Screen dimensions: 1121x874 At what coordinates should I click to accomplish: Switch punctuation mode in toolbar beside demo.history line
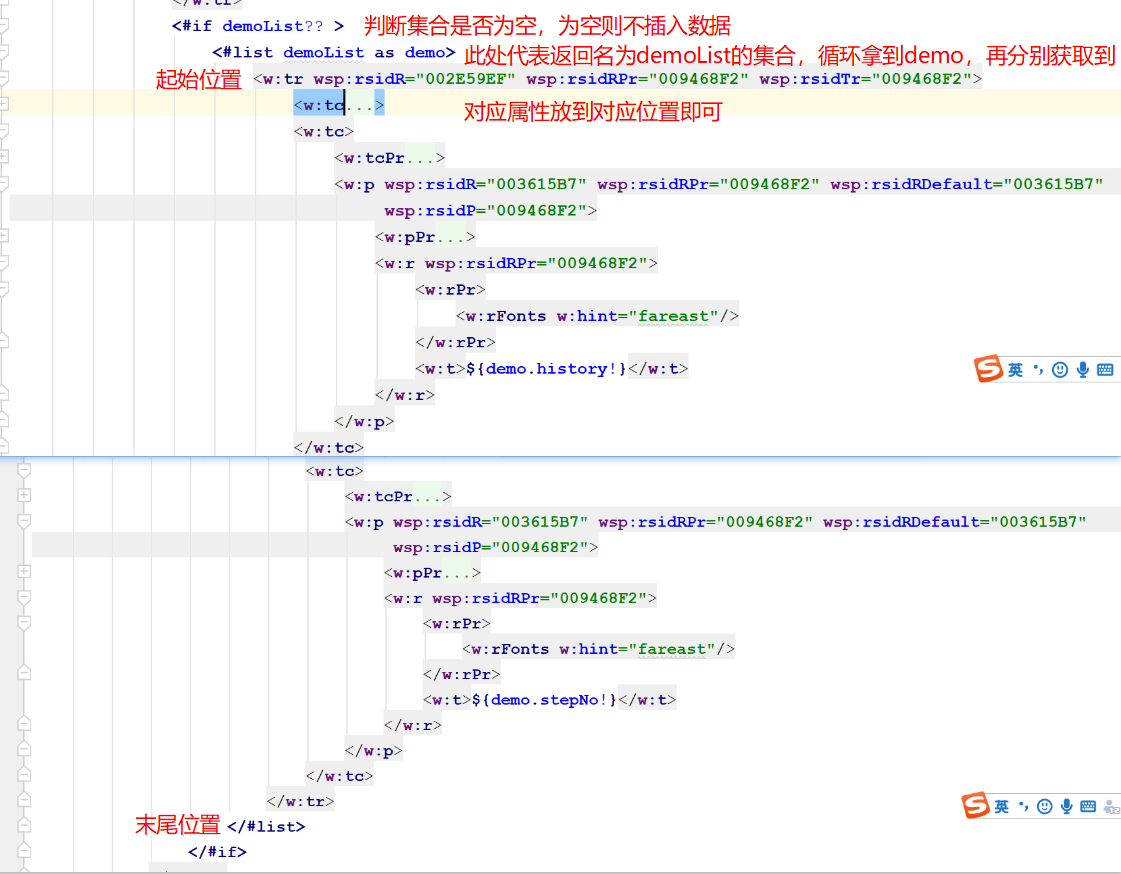(1038, 369)
